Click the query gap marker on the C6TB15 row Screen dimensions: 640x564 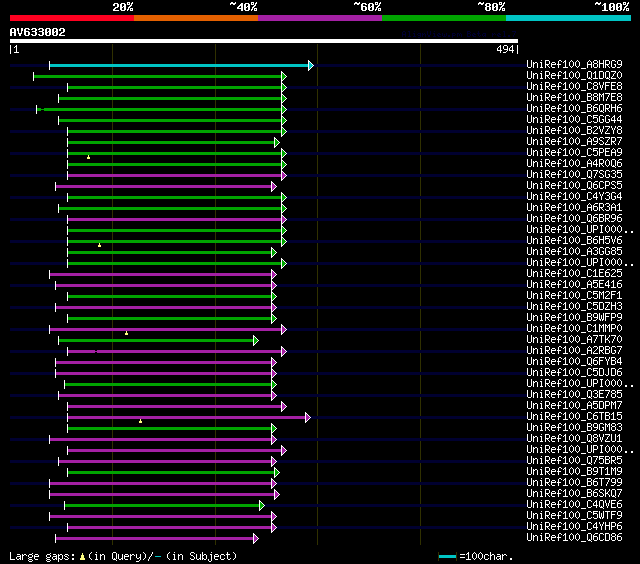[140, 421]
